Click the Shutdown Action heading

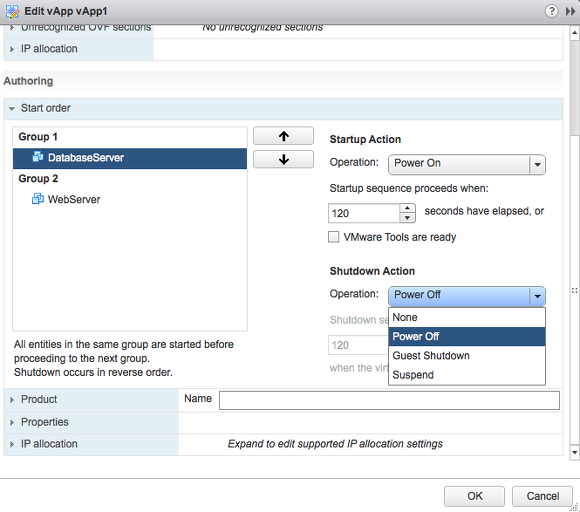pyautogui.click(x=372, y=271)
